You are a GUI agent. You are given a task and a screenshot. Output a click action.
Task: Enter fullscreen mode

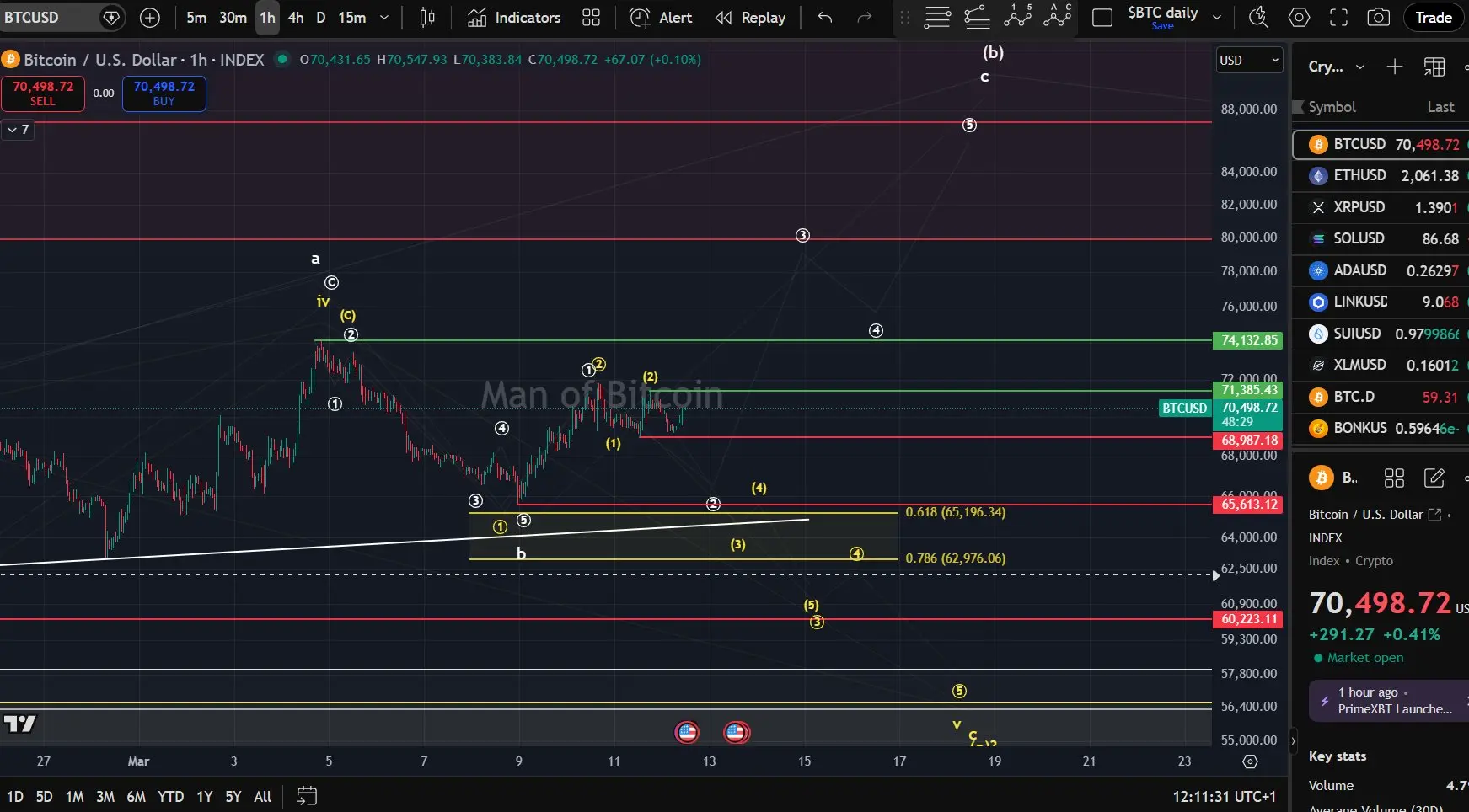[1338, 17]
